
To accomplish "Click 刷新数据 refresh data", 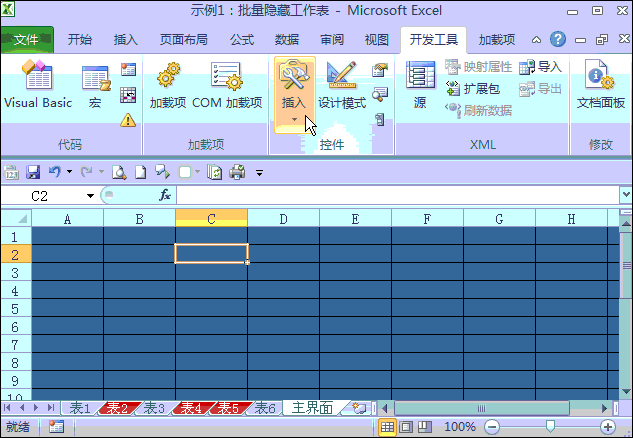I will coord(478,110).
